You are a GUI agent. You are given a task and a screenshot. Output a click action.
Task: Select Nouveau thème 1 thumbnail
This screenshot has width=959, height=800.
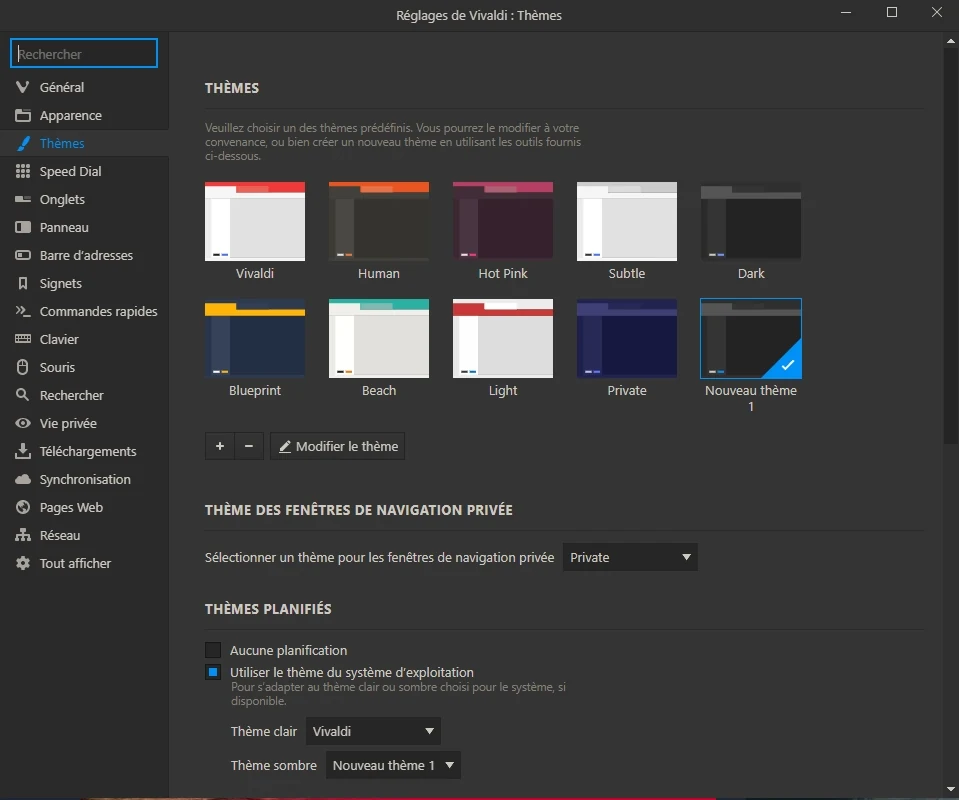[x=751, y=338]
